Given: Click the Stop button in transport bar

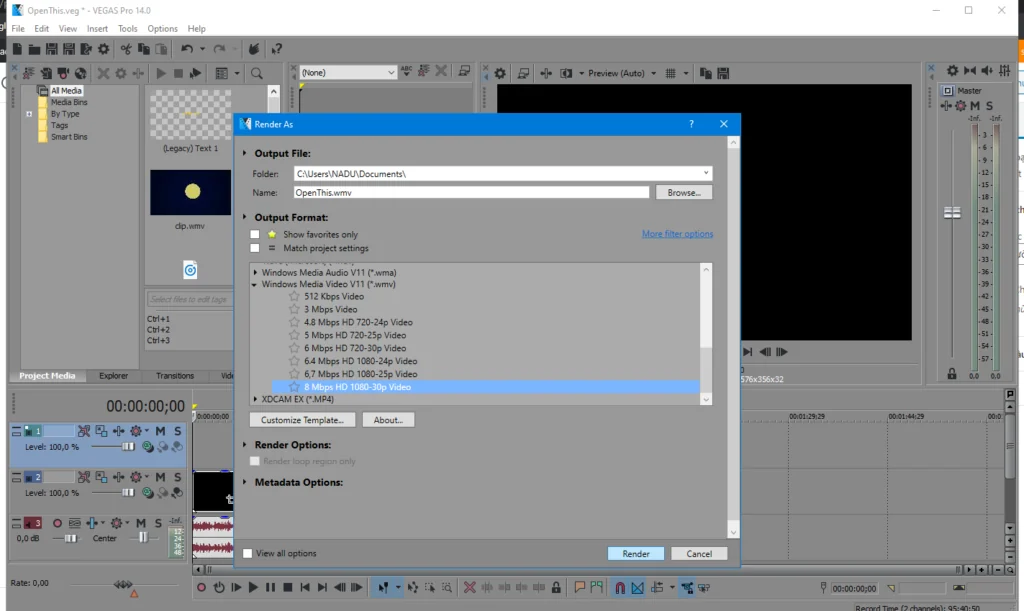Looking at the screenshot, I should (287, 588).
